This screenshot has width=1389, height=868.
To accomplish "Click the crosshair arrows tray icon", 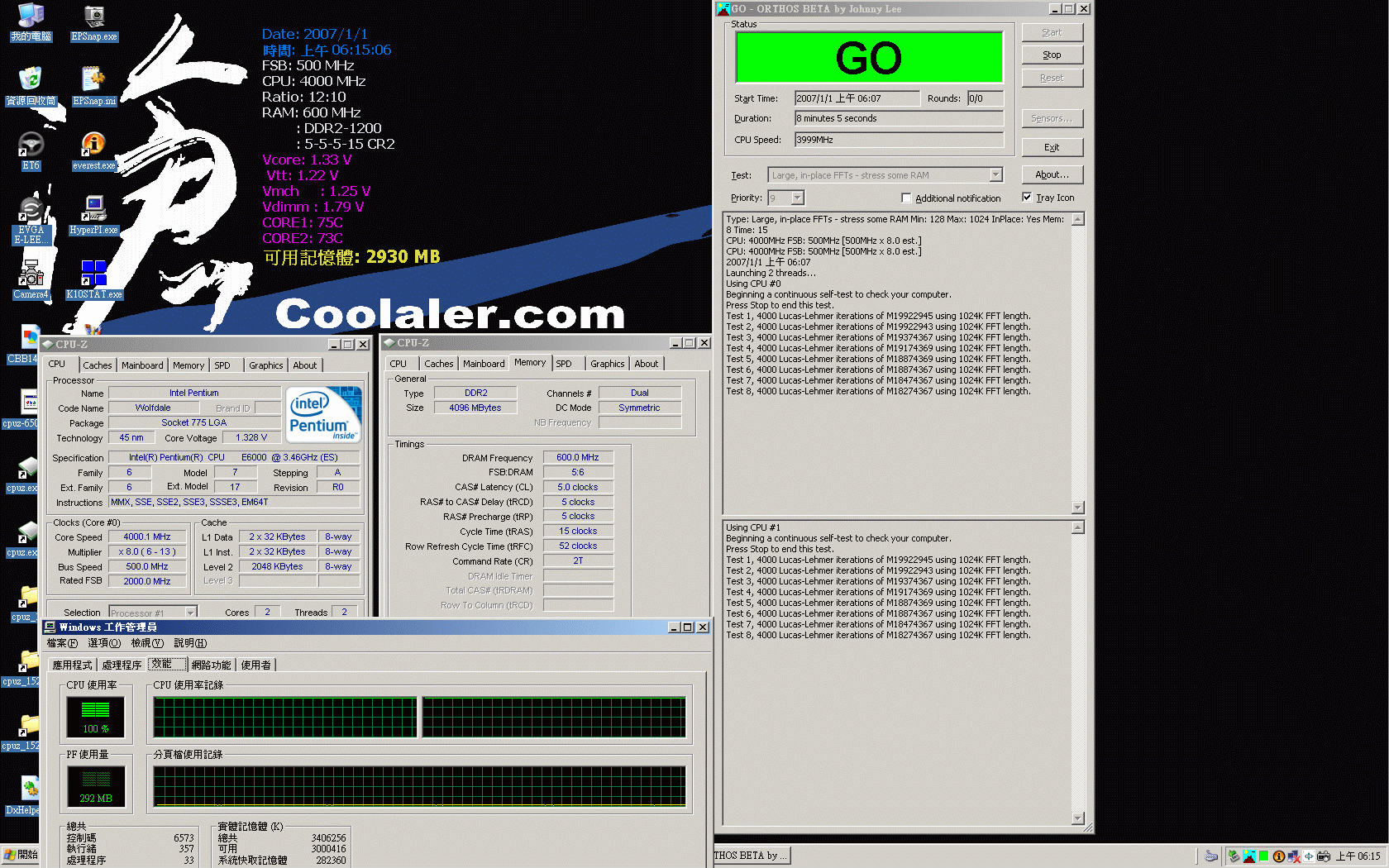I will click(1308, 856).
